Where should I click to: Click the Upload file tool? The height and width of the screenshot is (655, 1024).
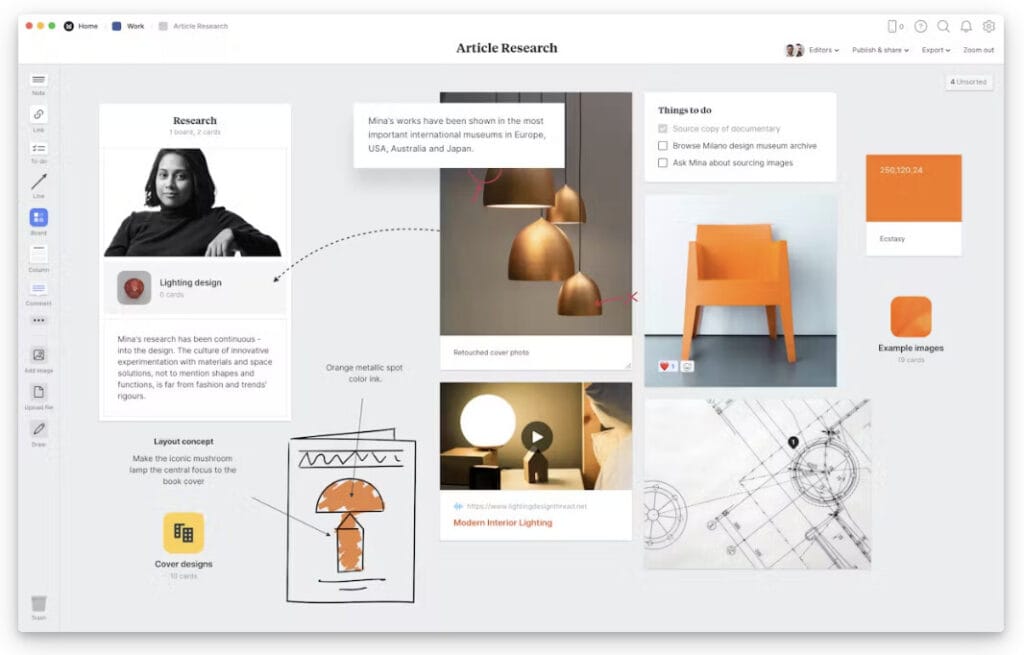pyautogui.click(x=38, y=392)
